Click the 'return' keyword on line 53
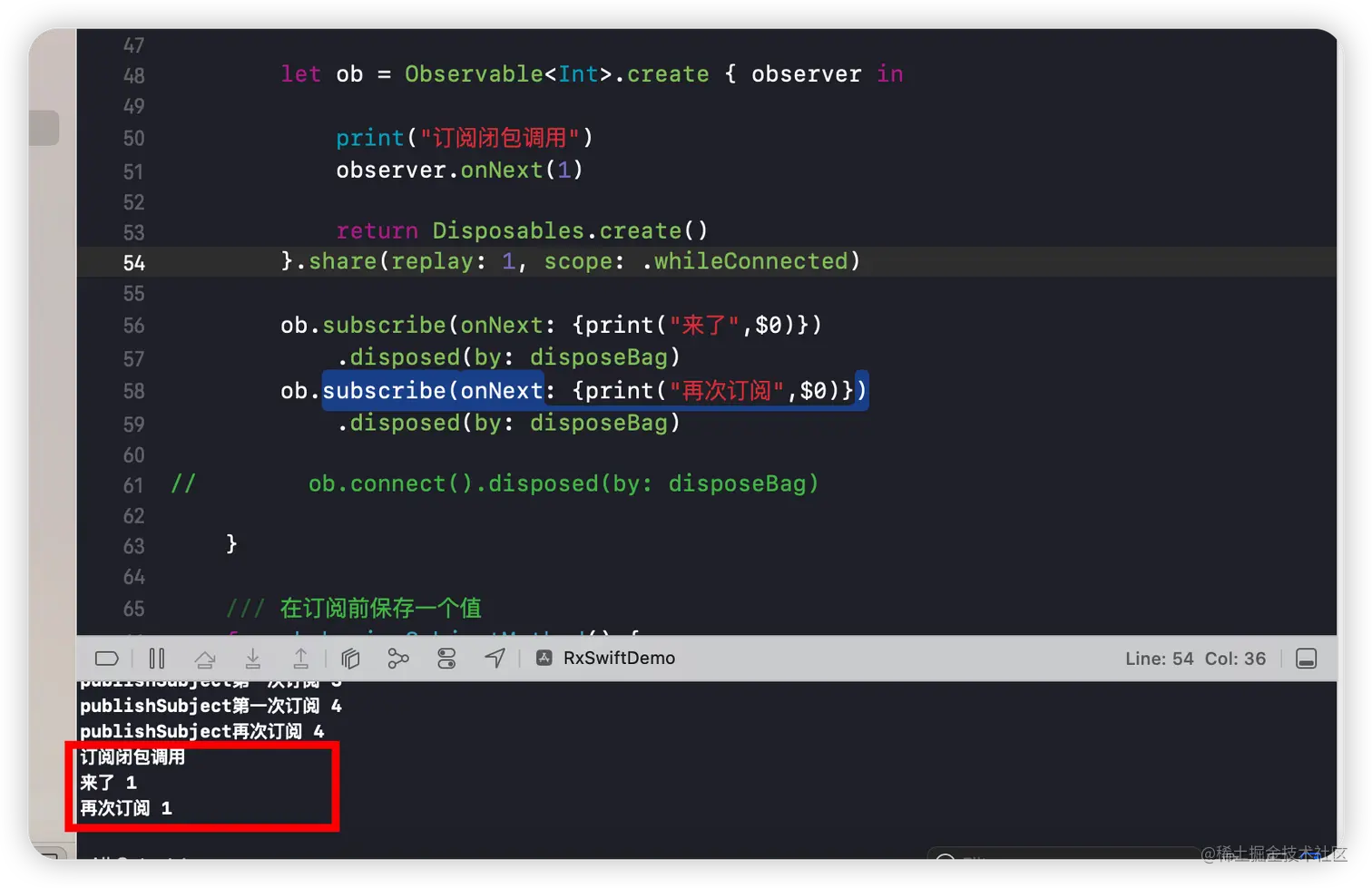The height and width of the screenshot is (888, 1372). point(377,230)
